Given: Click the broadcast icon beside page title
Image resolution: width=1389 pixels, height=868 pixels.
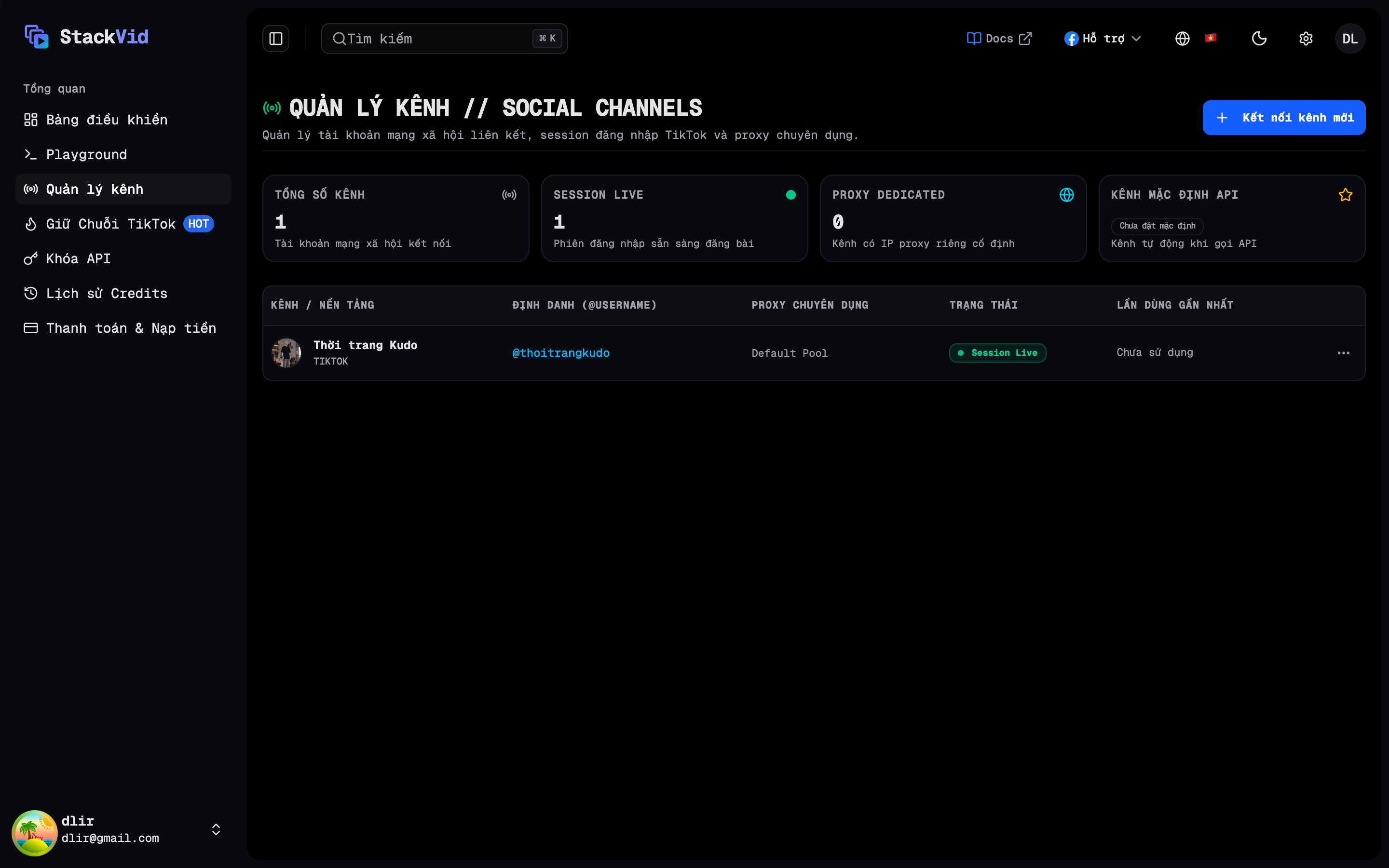Looking at the screenshot, I should coord(272,108).
